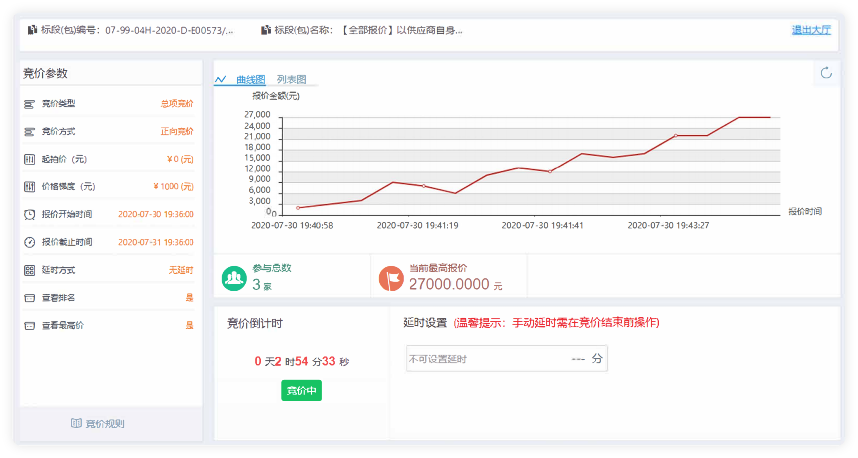
Task: Open the 竞价规则 rules link
Action: click(105, 423)
